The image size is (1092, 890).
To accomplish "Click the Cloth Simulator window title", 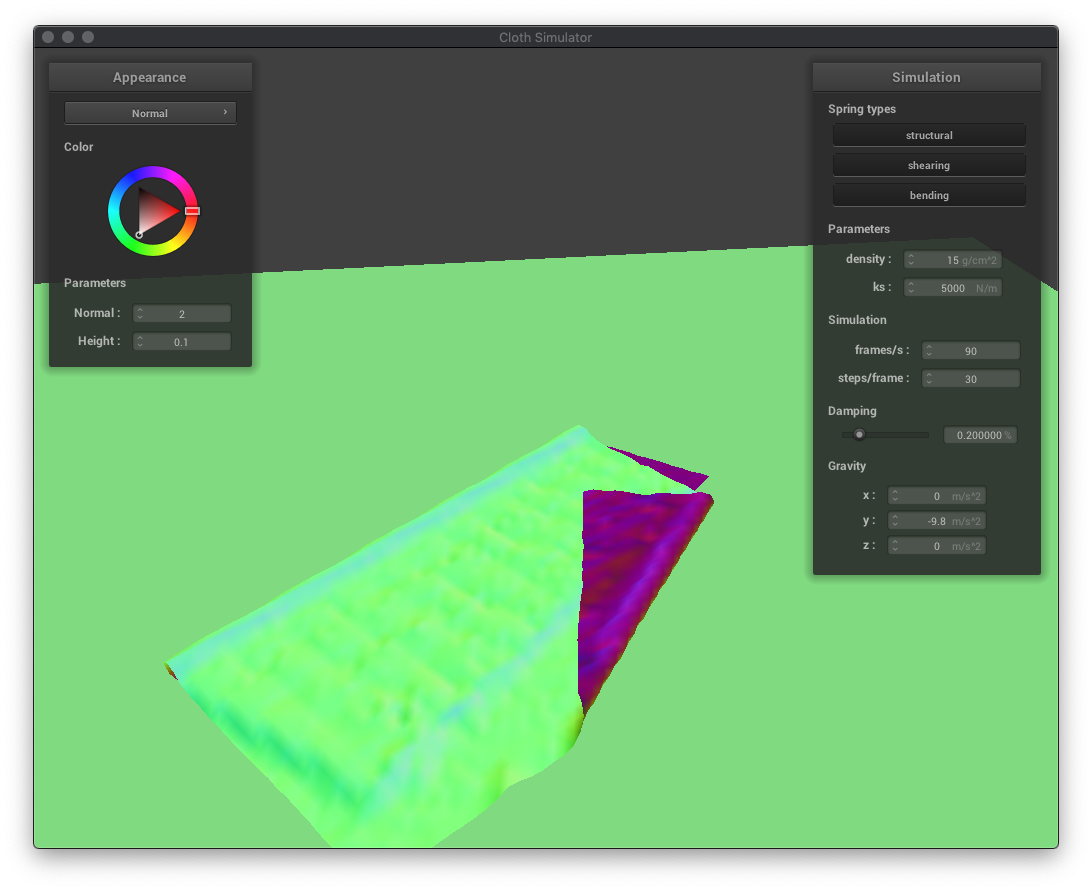I will [545, 38].
